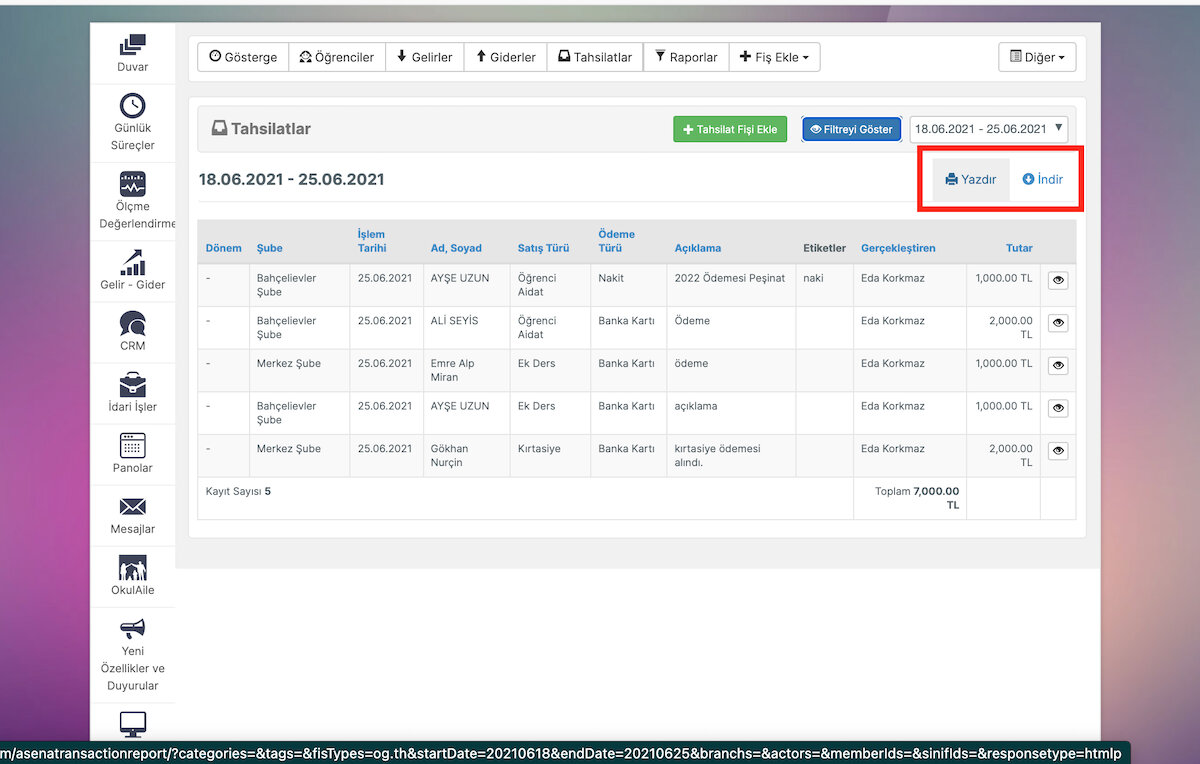The height and width of the screenshot is (764, 1200).
Task: Open Ölçme Değerlendirme sidebar icon
Action: (132, 184)
